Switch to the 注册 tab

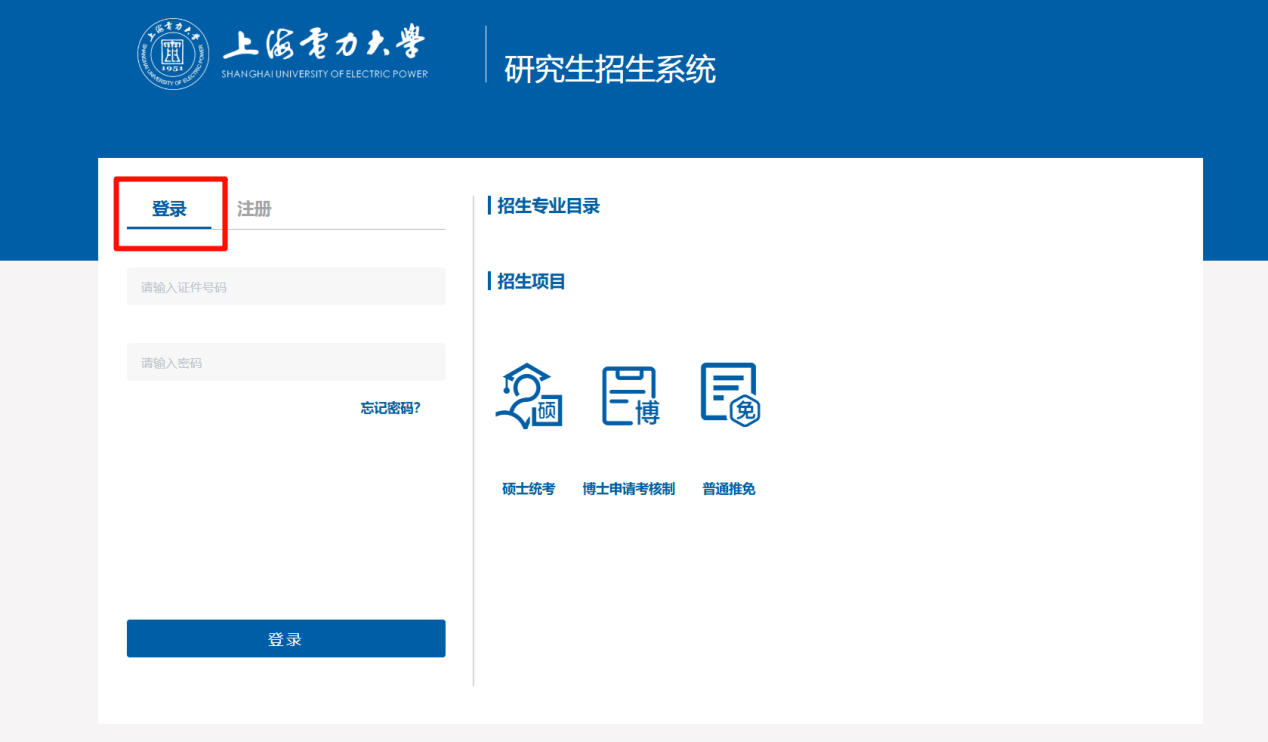point(254,209)
